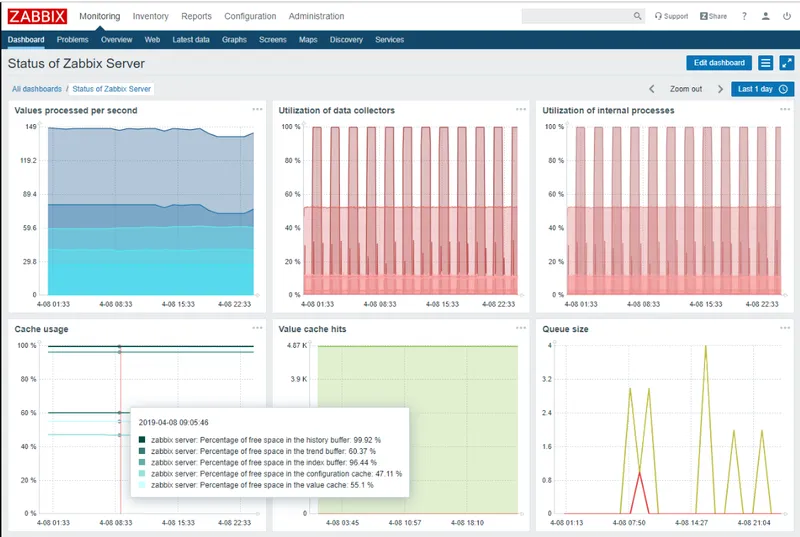Click the Value cache hits widget title
800x537 pixels.
[312, 329]
